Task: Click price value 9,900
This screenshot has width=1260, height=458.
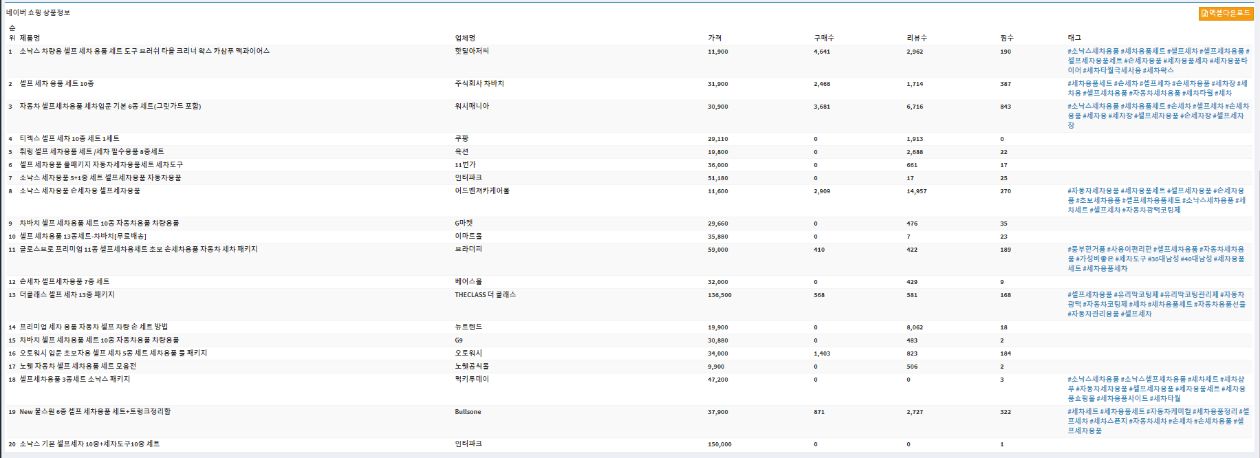Action: [x=716, y=366]
